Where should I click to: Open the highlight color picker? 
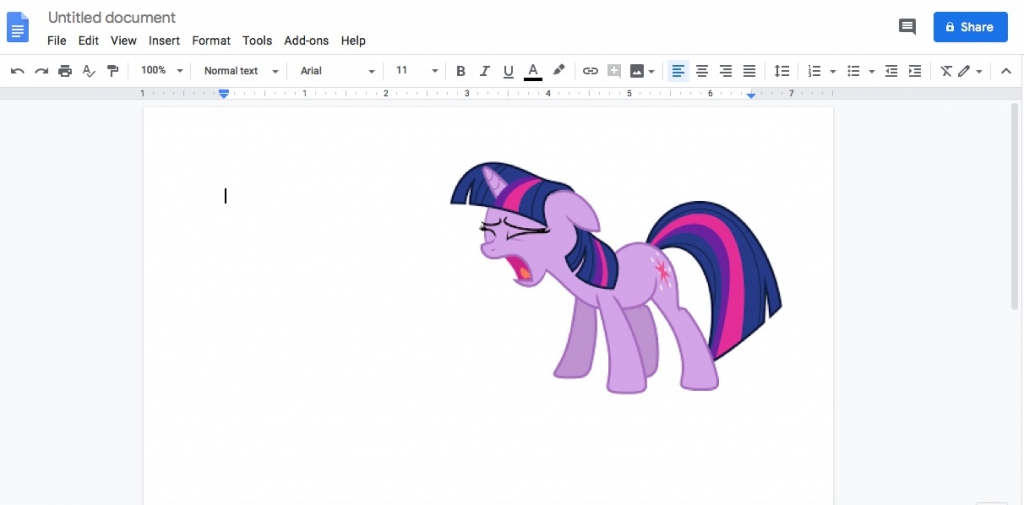coord(558,71)
